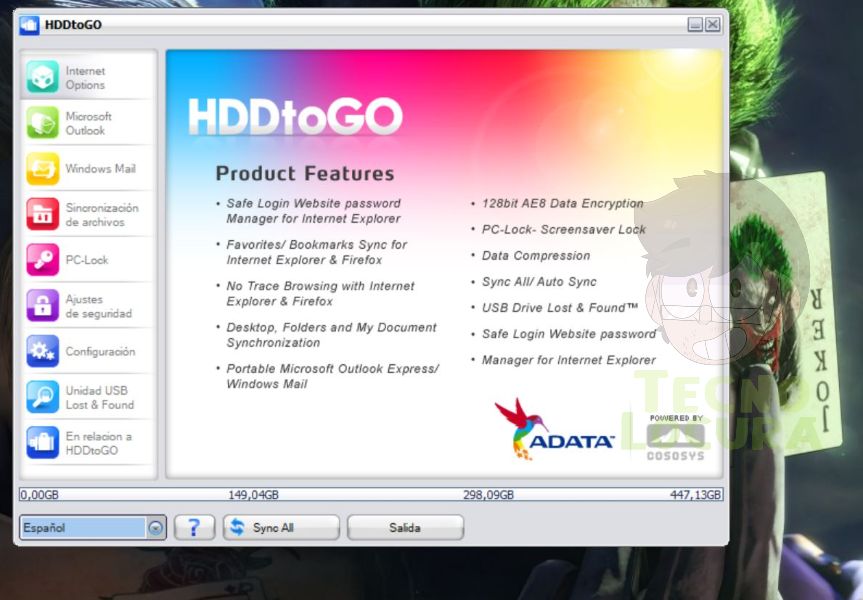Click the Microsoft Outlook green icon
Screen dimensions: 863x600
click(42, 123)
